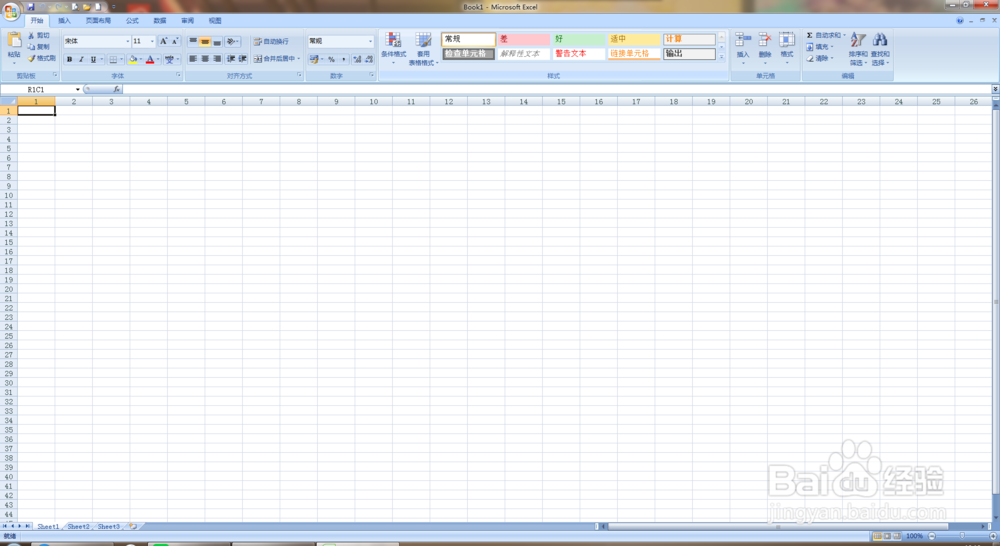Image resolution: width=1000 pixels, height=546 pixels.
Task: Increase indent in alignment group
Action: tap(242, 59)
